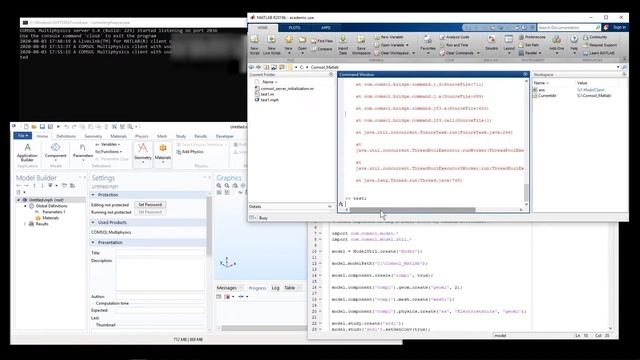Viewport: 640px width, 360px height.
Task: Click zoom in icon in COMSOL Graphics
Action: click(x=219, y=186)
